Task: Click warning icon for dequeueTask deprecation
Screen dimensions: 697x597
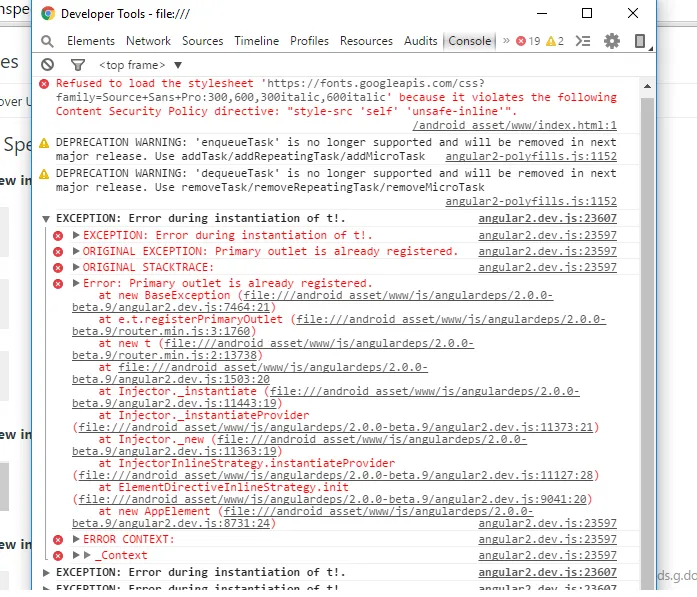Action: pyautogui.click(x=44, y=174)
